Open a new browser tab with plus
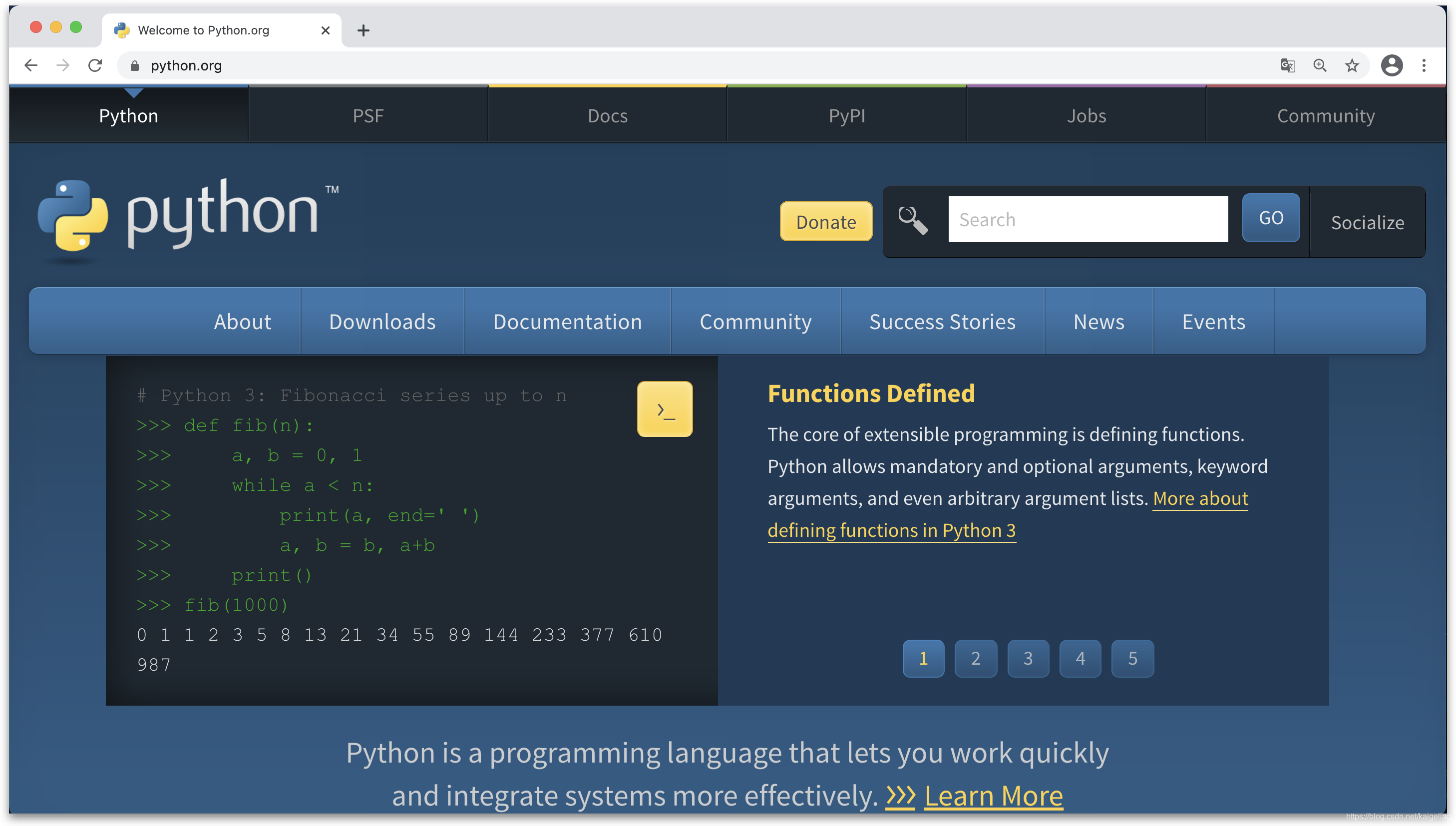 (364, 30)
